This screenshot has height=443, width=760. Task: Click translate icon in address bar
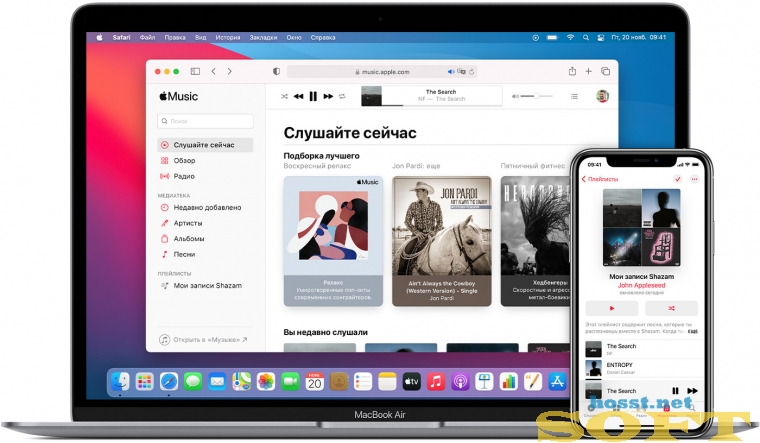coord(461,72)
